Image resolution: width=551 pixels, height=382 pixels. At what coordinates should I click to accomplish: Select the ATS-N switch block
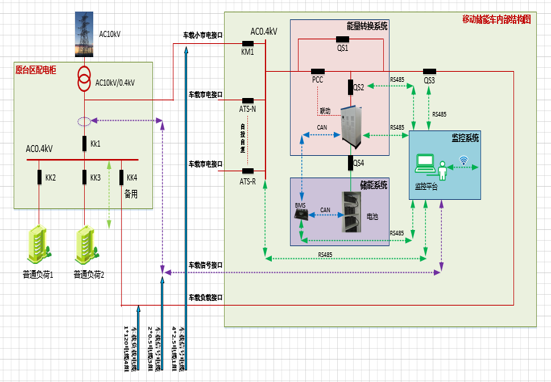[x=248, y=101]
